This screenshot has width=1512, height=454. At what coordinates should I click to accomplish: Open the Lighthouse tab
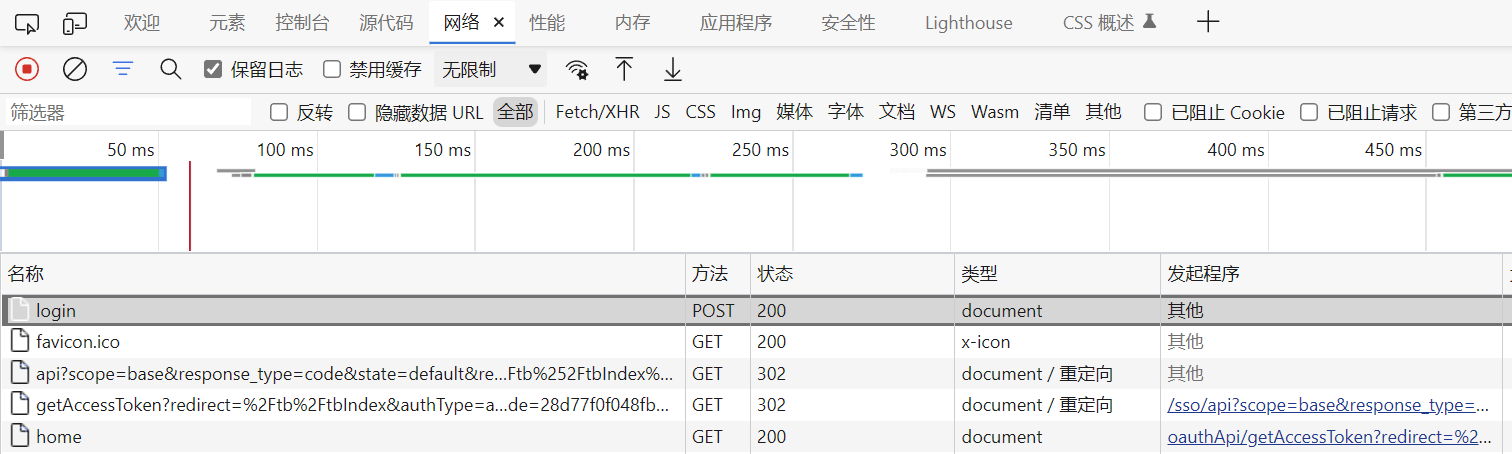(968, 23)
